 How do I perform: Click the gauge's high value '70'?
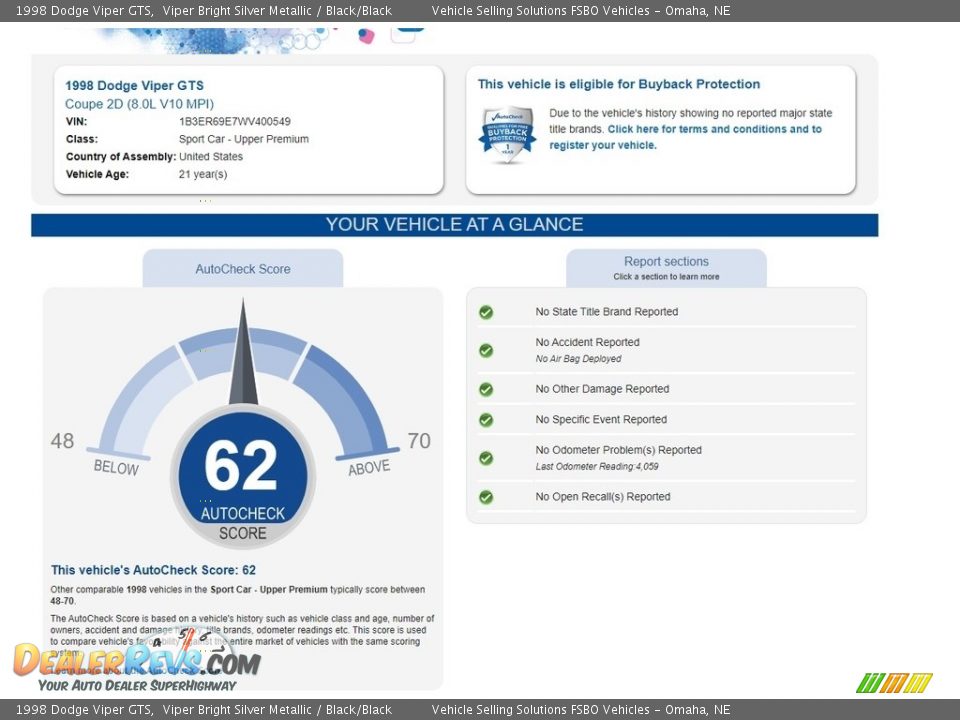[x=419, y=441]
